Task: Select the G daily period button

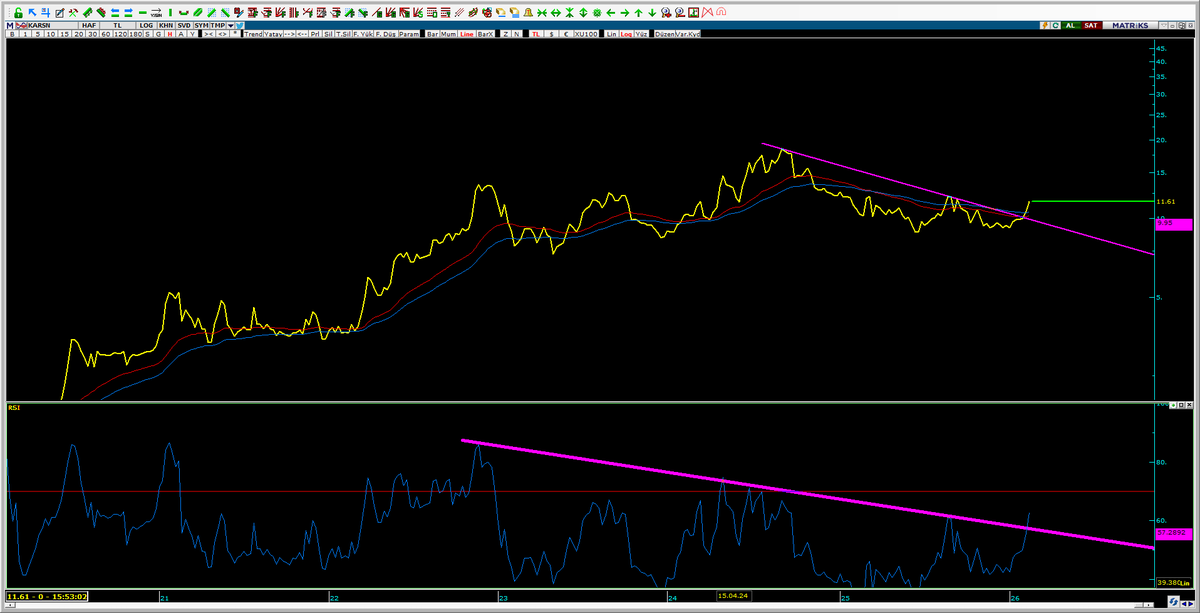Action: pos(158,34)
